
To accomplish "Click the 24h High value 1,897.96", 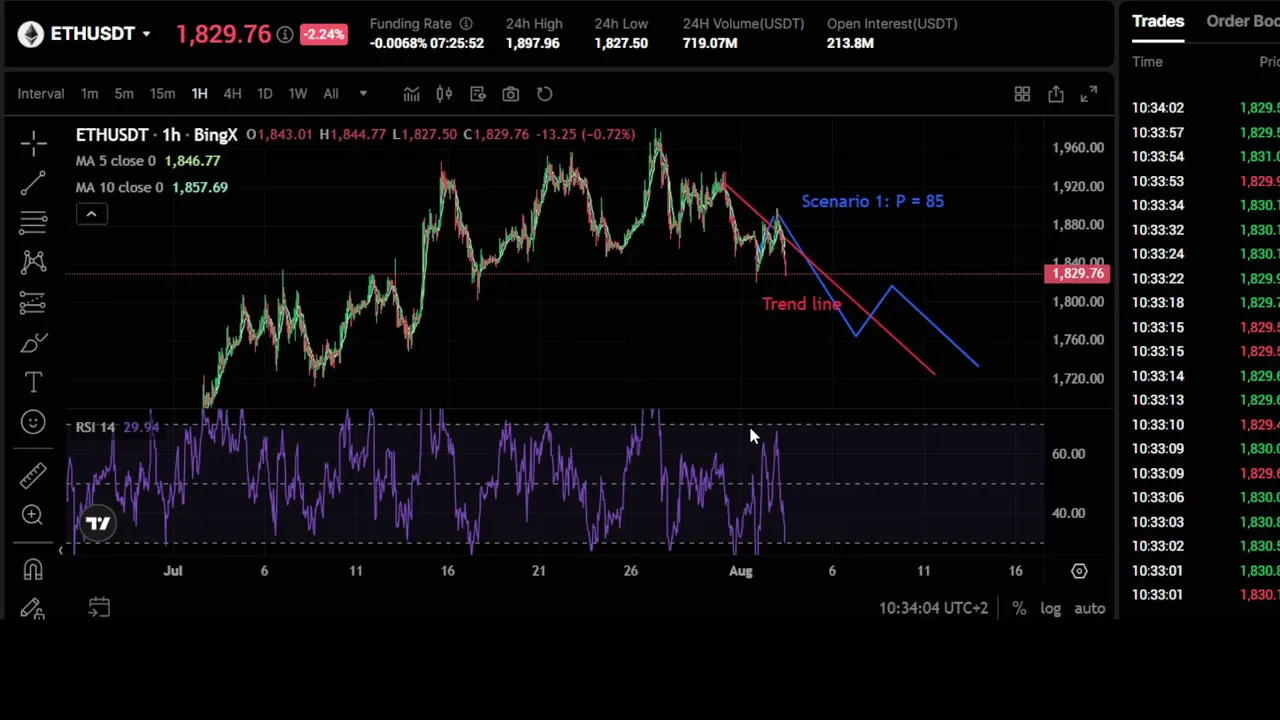I will click(x=534, y=43).
